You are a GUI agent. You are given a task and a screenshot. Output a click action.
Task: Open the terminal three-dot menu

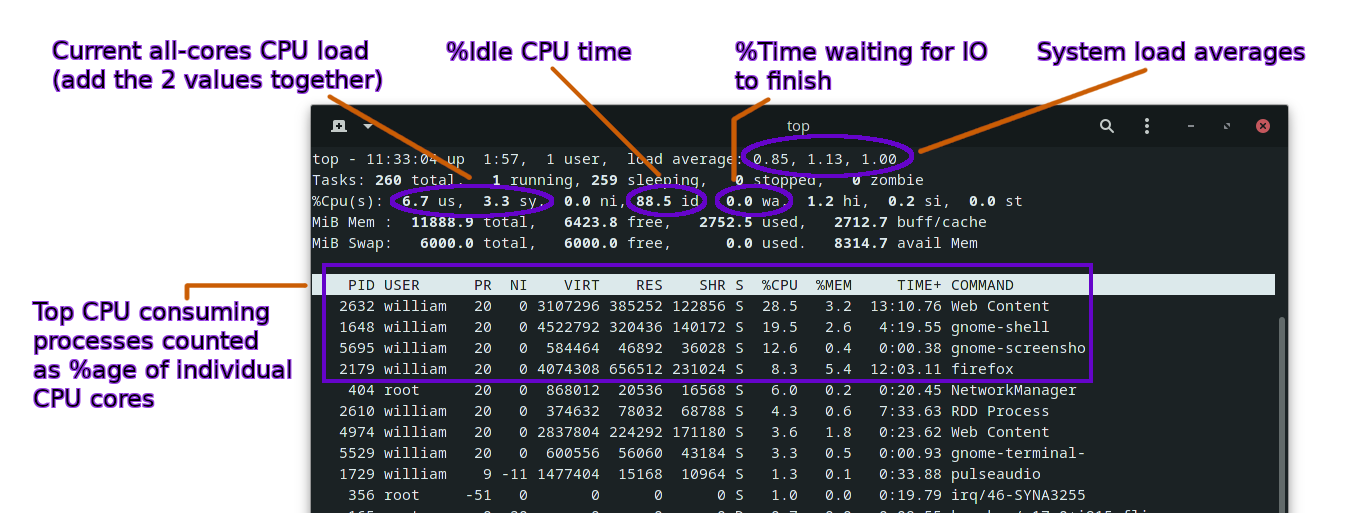click(x=1147, y=126)
